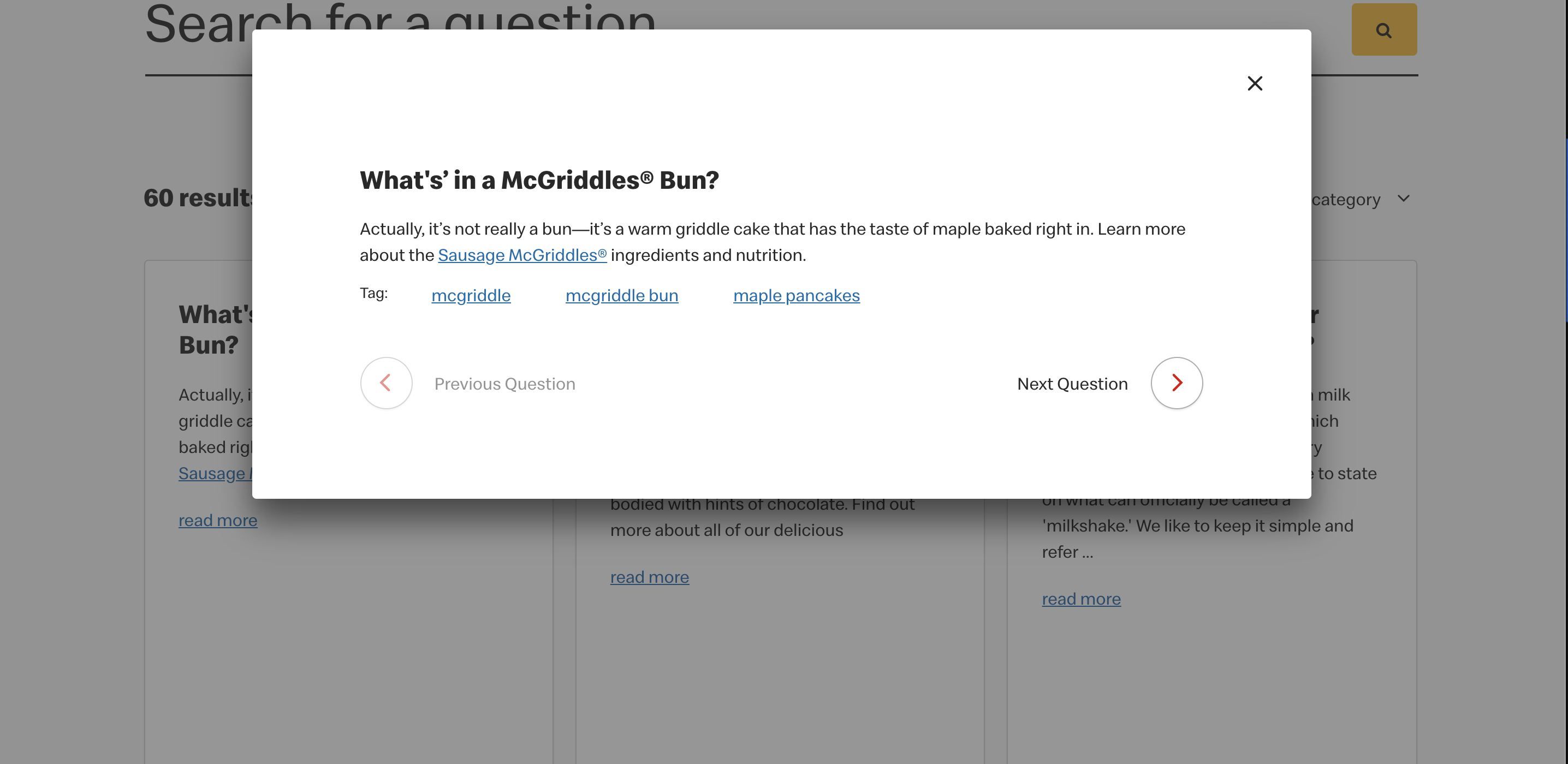This screenshot has width=1568, height=764.
Task: Go to the previous question arrow
Action: (387, 383)
